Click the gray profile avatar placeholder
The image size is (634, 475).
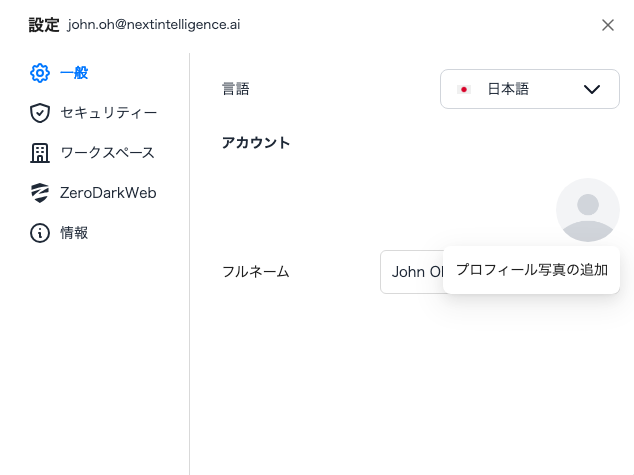[x=587, y=210]
